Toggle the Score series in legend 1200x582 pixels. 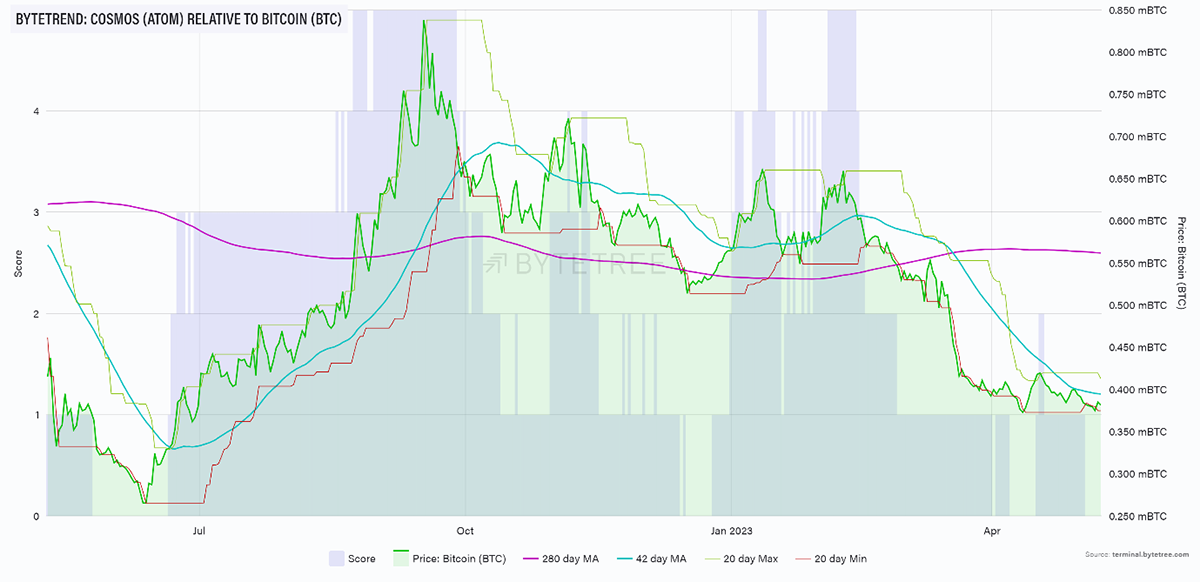(353, 558)
